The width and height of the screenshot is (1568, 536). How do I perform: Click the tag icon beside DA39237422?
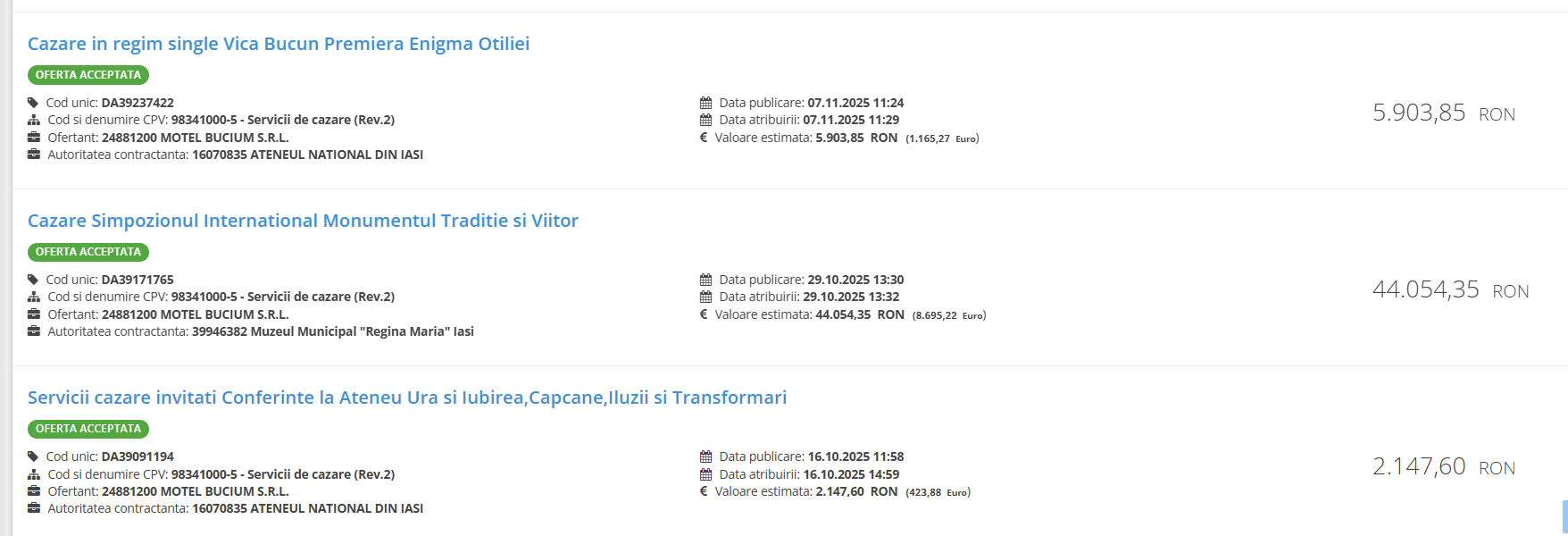pyautogui.click(x=33, y=103)
